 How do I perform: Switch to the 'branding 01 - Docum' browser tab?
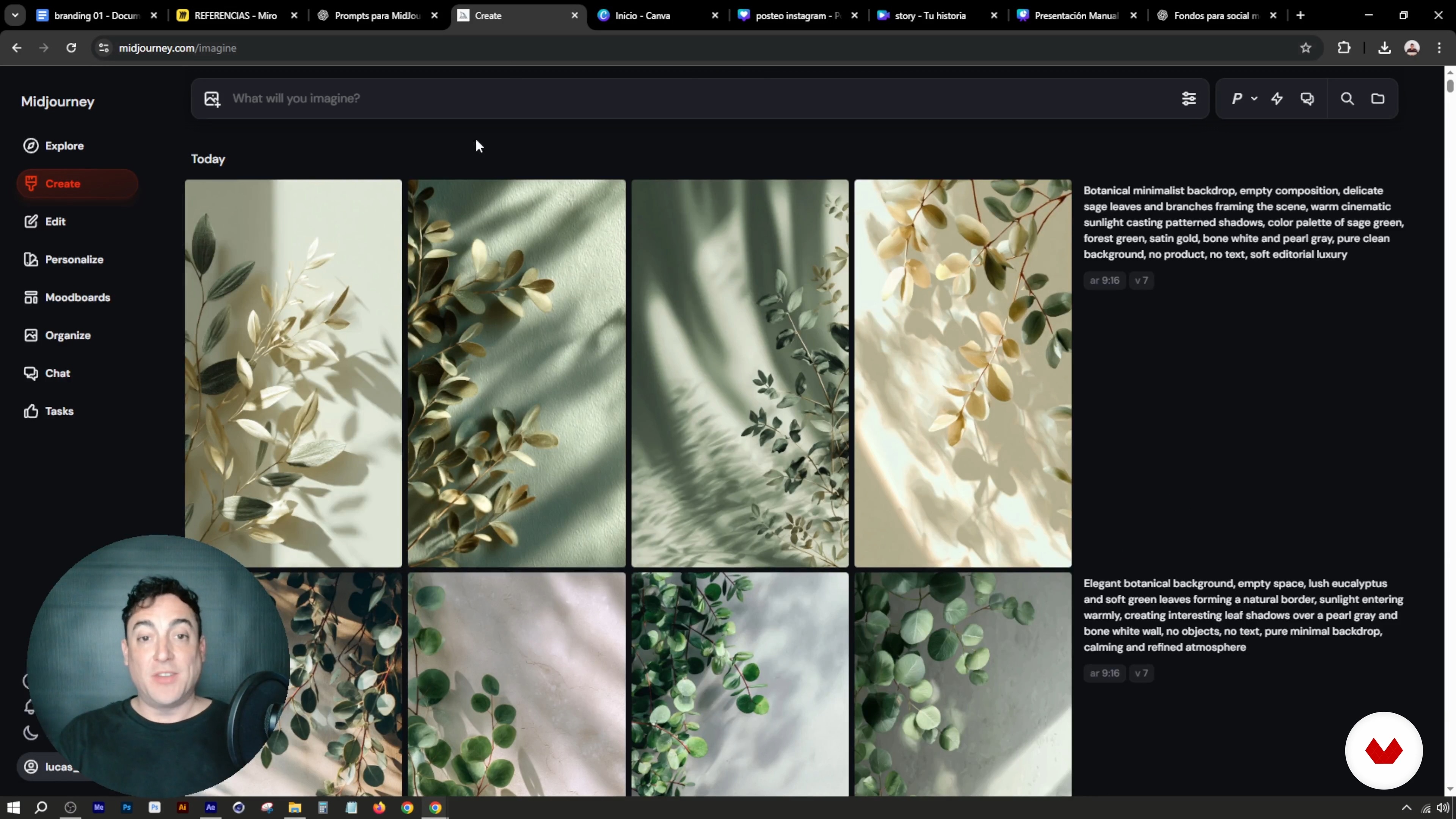96,16
